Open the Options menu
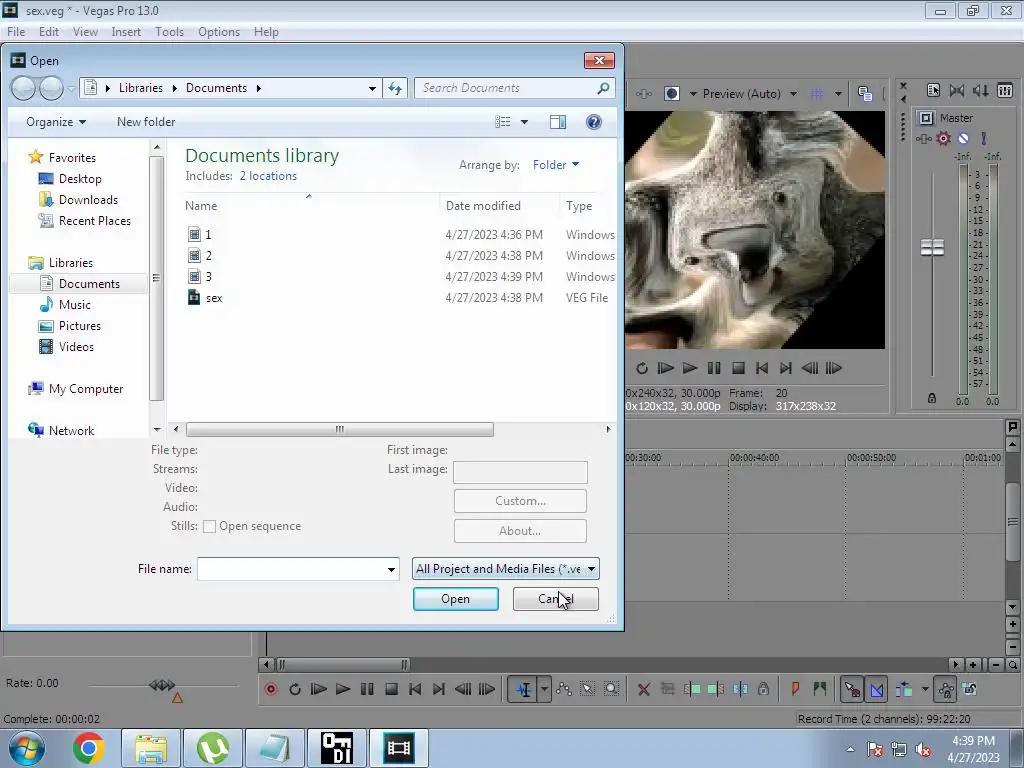Screen dimensions: 1024x768 pos(219,32)
